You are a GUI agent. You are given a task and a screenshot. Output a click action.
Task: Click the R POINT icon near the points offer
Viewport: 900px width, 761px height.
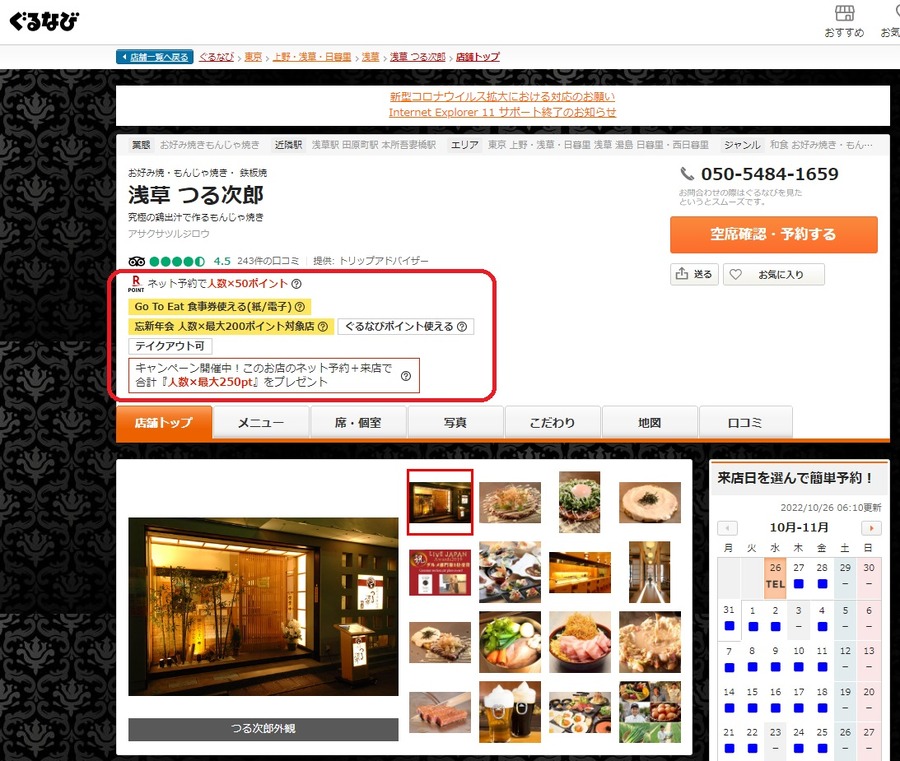pyautogui.click(x=135, y=282)
